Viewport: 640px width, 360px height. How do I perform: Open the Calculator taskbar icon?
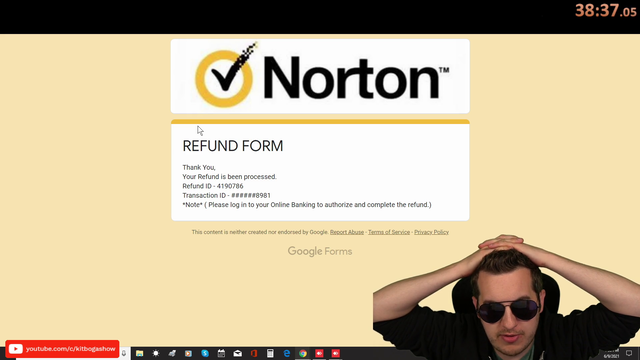coord(270,353)
